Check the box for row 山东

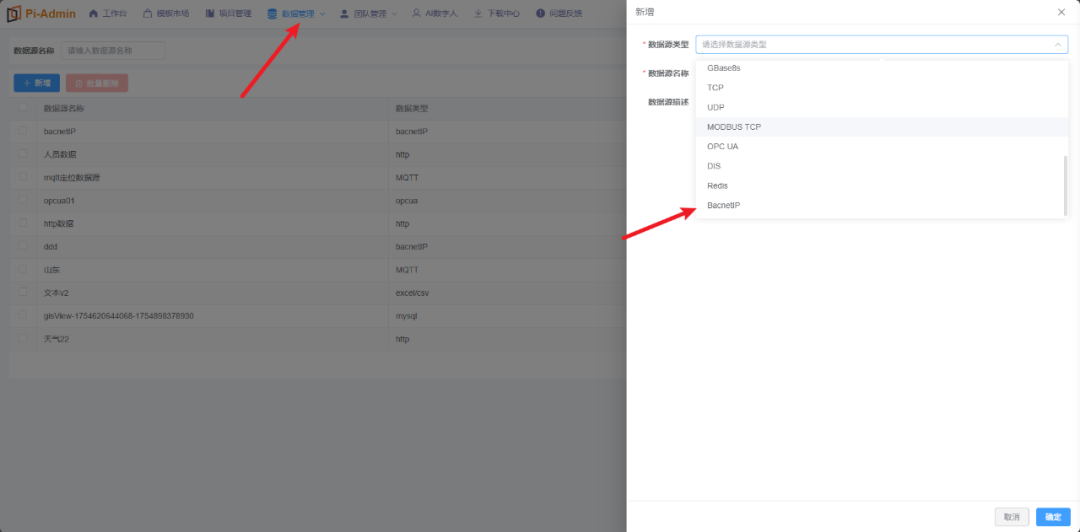pyautogui.click(x=23, y=269)
